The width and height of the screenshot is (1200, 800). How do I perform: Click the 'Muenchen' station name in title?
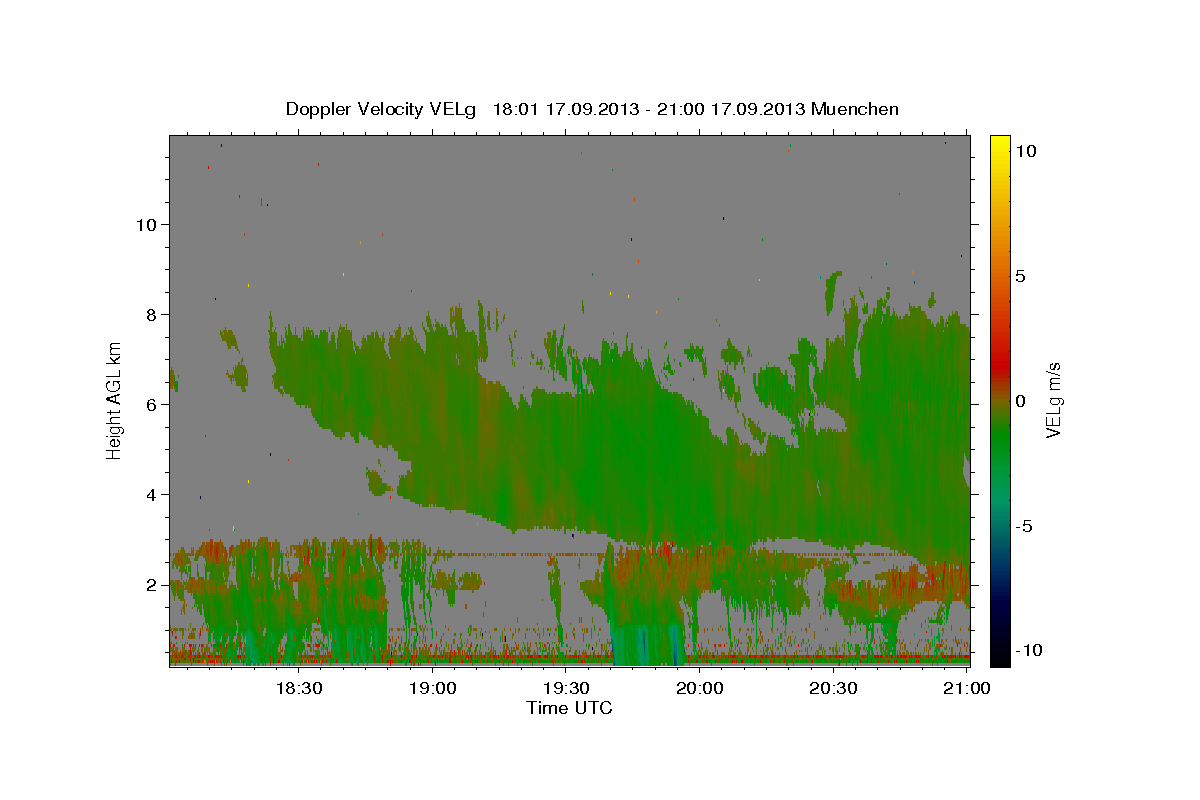coord(855,109)
